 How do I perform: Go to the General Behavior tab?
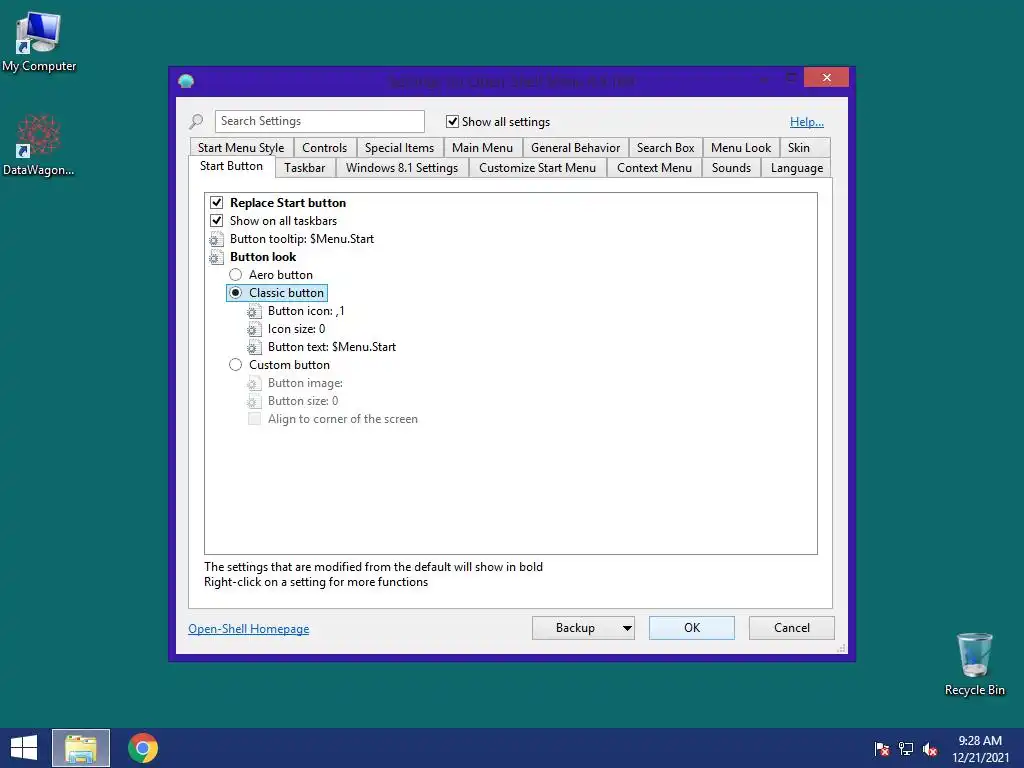click(x=575, y=148)
